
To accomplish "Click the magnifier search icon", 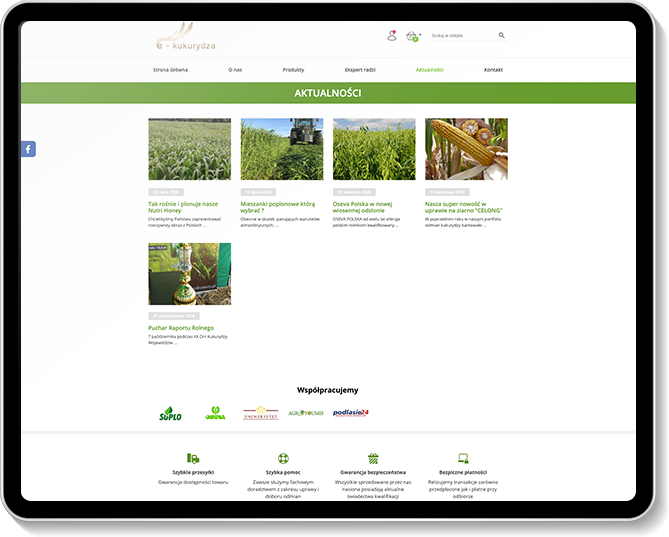I will point(502,35).
